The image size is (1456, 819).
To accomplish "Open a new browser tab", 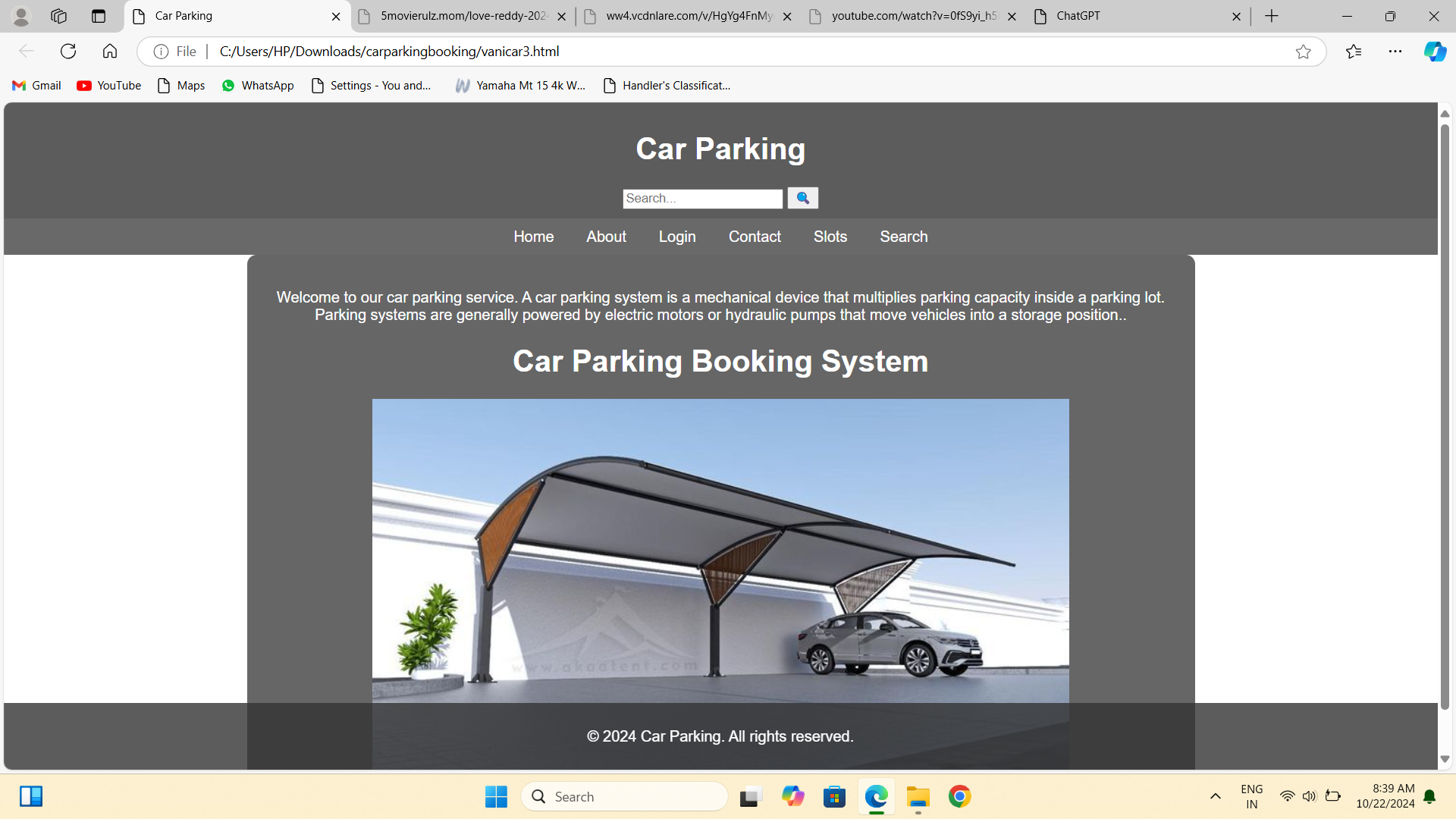I will tap(1272, 16).
